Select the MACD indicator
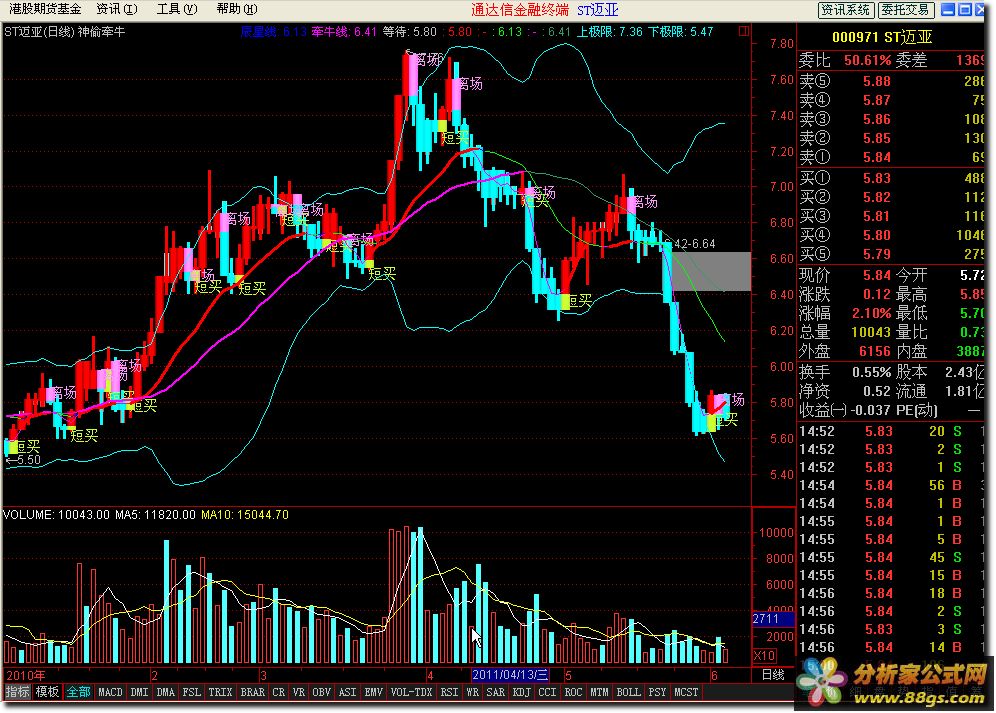 coord(111,692)
